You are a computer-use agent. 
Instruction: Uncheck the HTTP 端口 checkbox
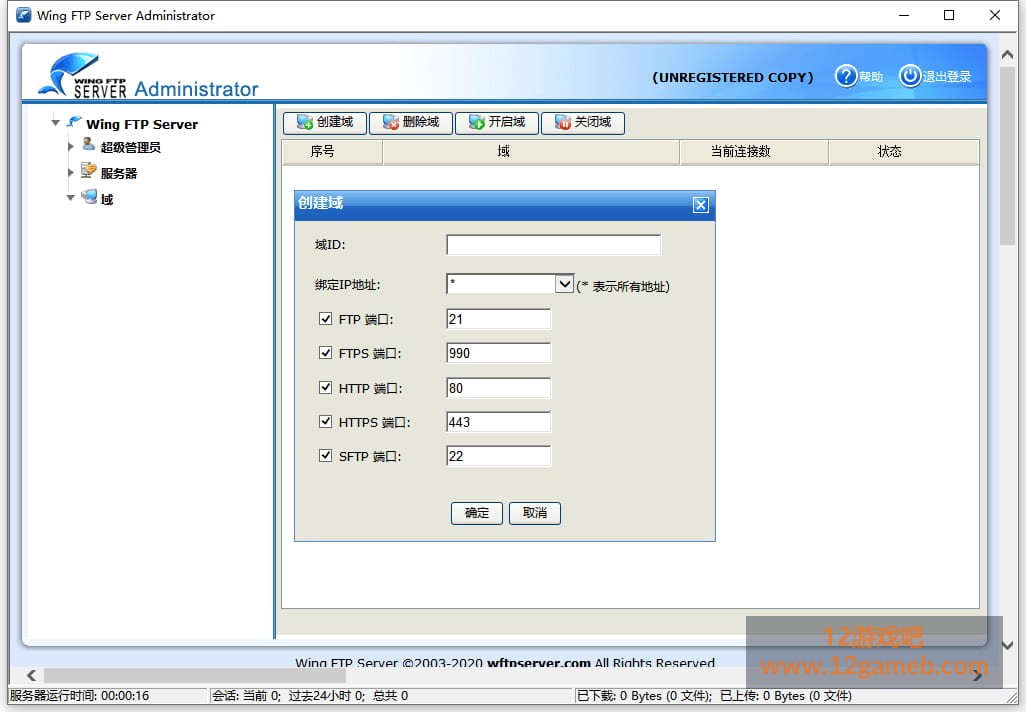pos(325,387)
